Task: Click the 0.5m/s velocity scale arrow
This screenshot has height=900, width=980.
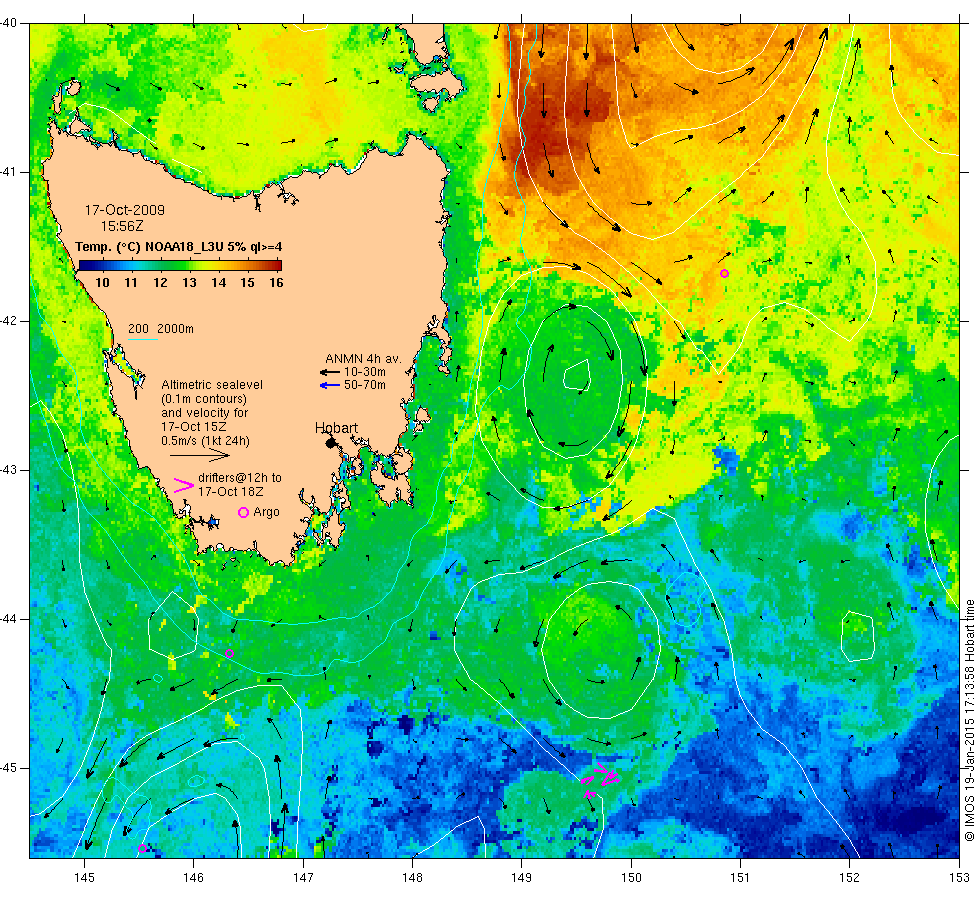Action: pyautogui.click(x=200, y=455)
